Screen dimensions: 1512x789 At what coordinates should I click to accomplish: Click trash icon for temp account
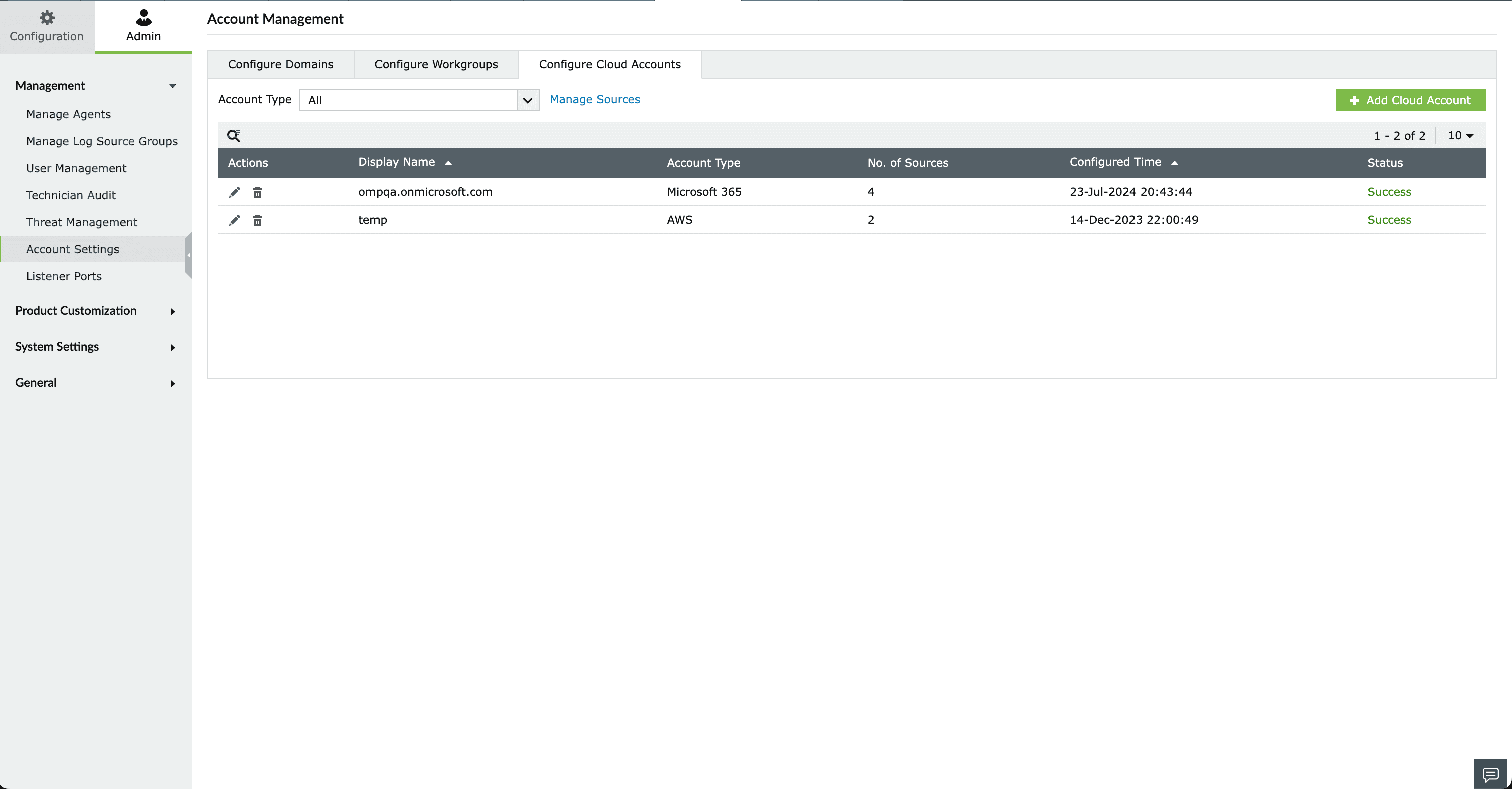pos(258,220)
